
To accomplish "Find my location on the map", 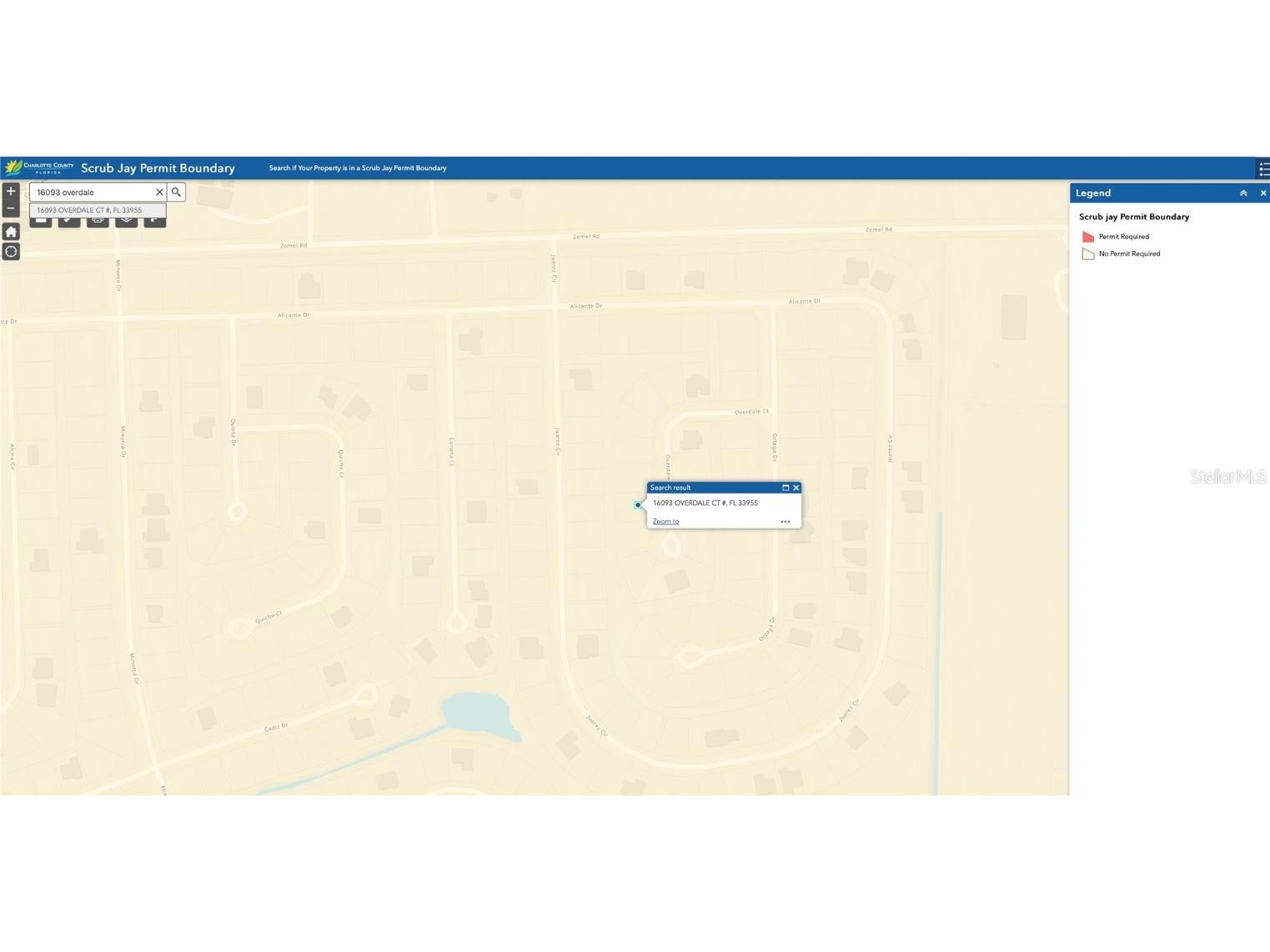I will click(x=11, y=252).
